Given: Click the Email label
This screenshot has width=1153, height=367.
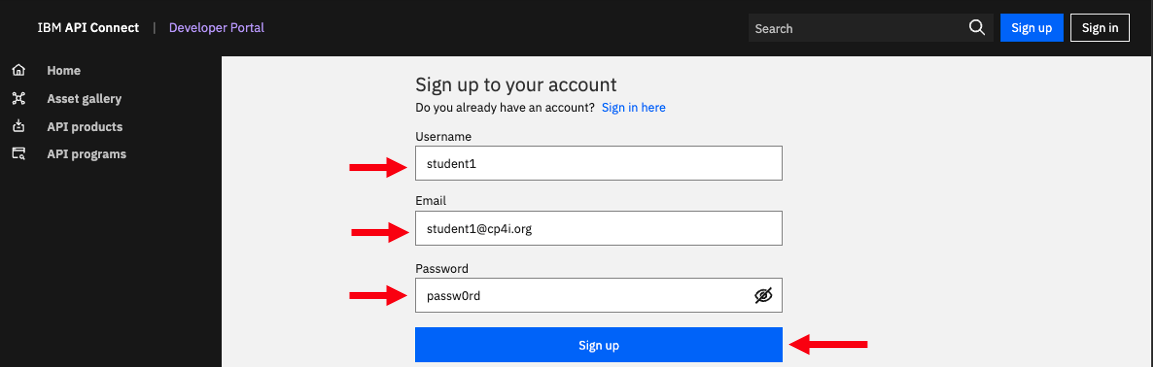Looking at the screenshot, I should (x=431, y=201).
